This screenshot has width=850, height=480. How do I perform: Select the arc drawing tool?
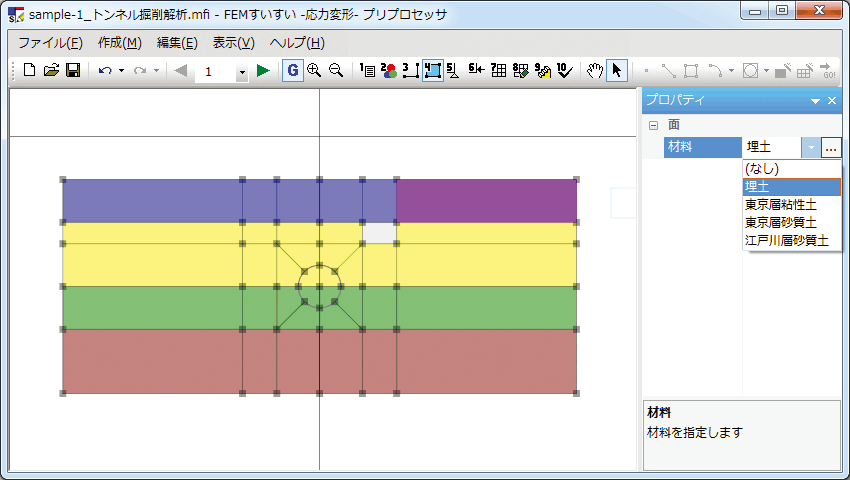(716, 71)
